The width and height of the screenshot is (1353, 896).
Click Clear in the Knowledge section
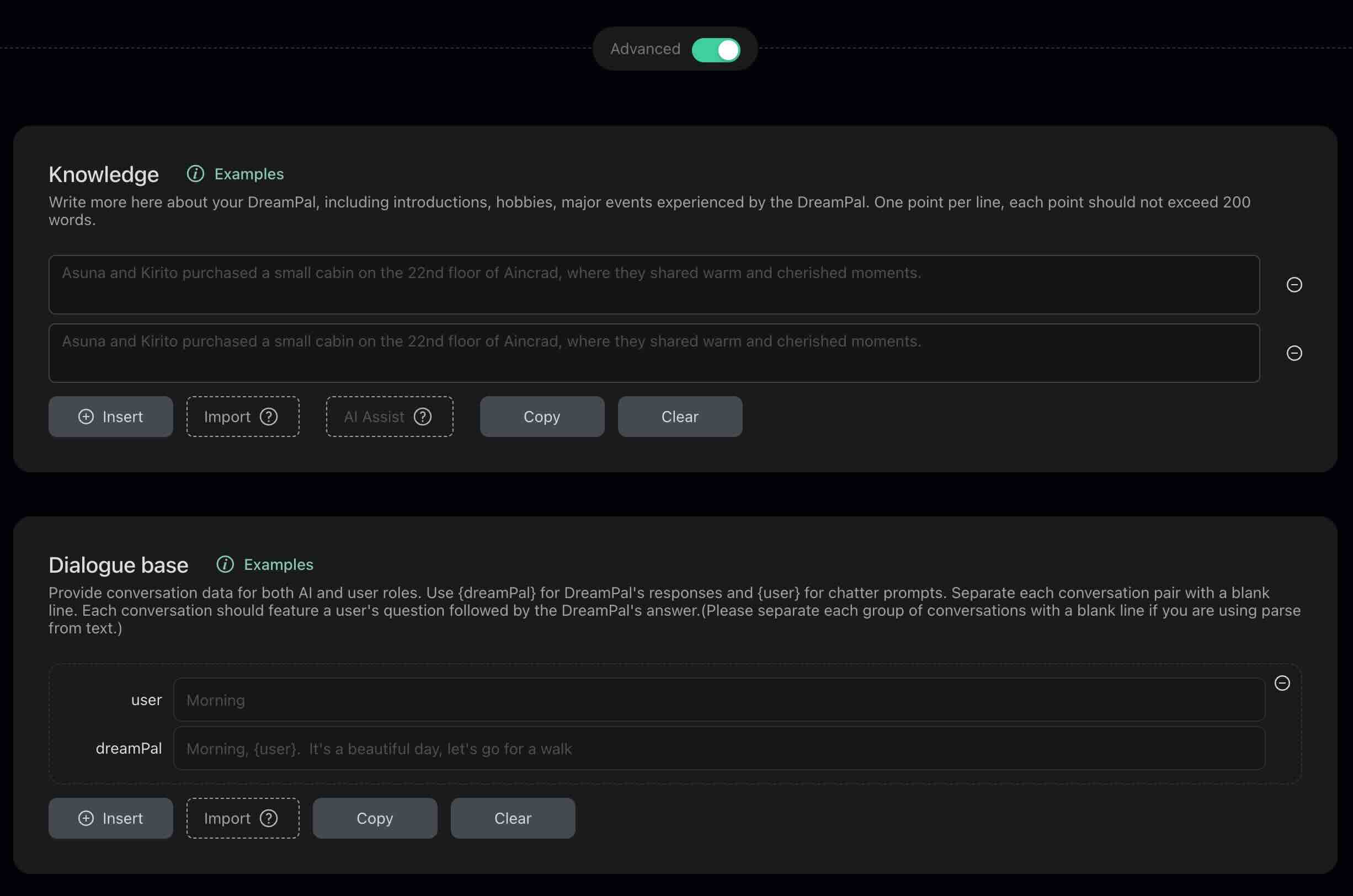pos(679,416)
